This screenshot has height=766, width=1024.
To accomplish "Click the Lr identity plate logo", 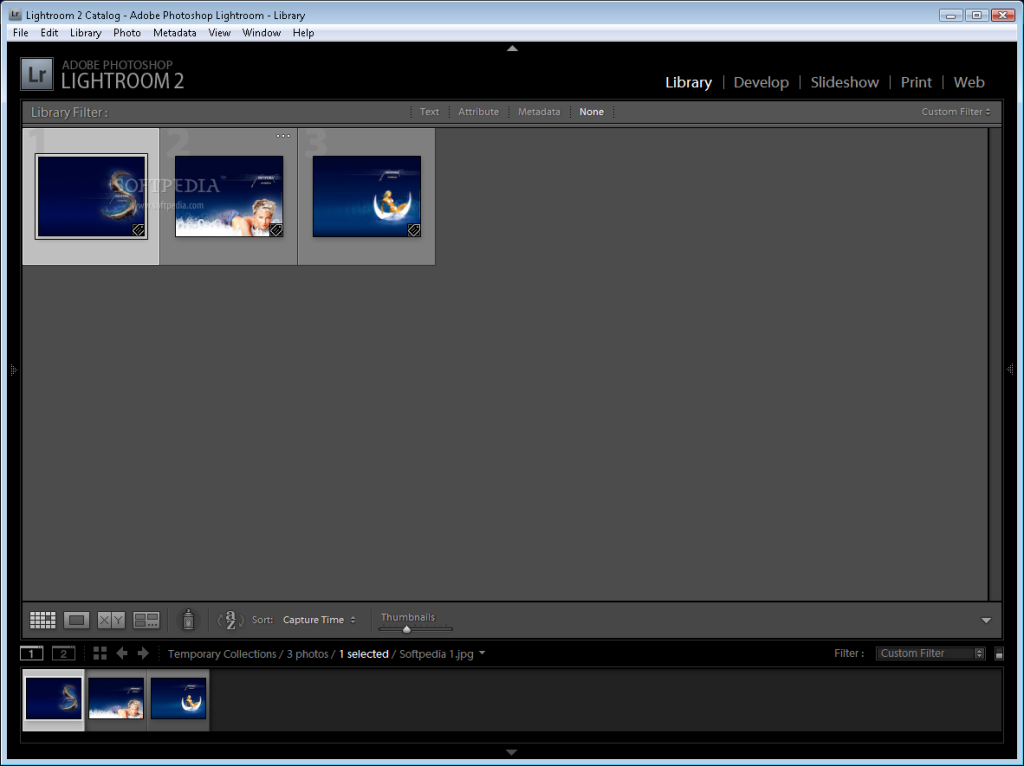I will pos(37,74).
